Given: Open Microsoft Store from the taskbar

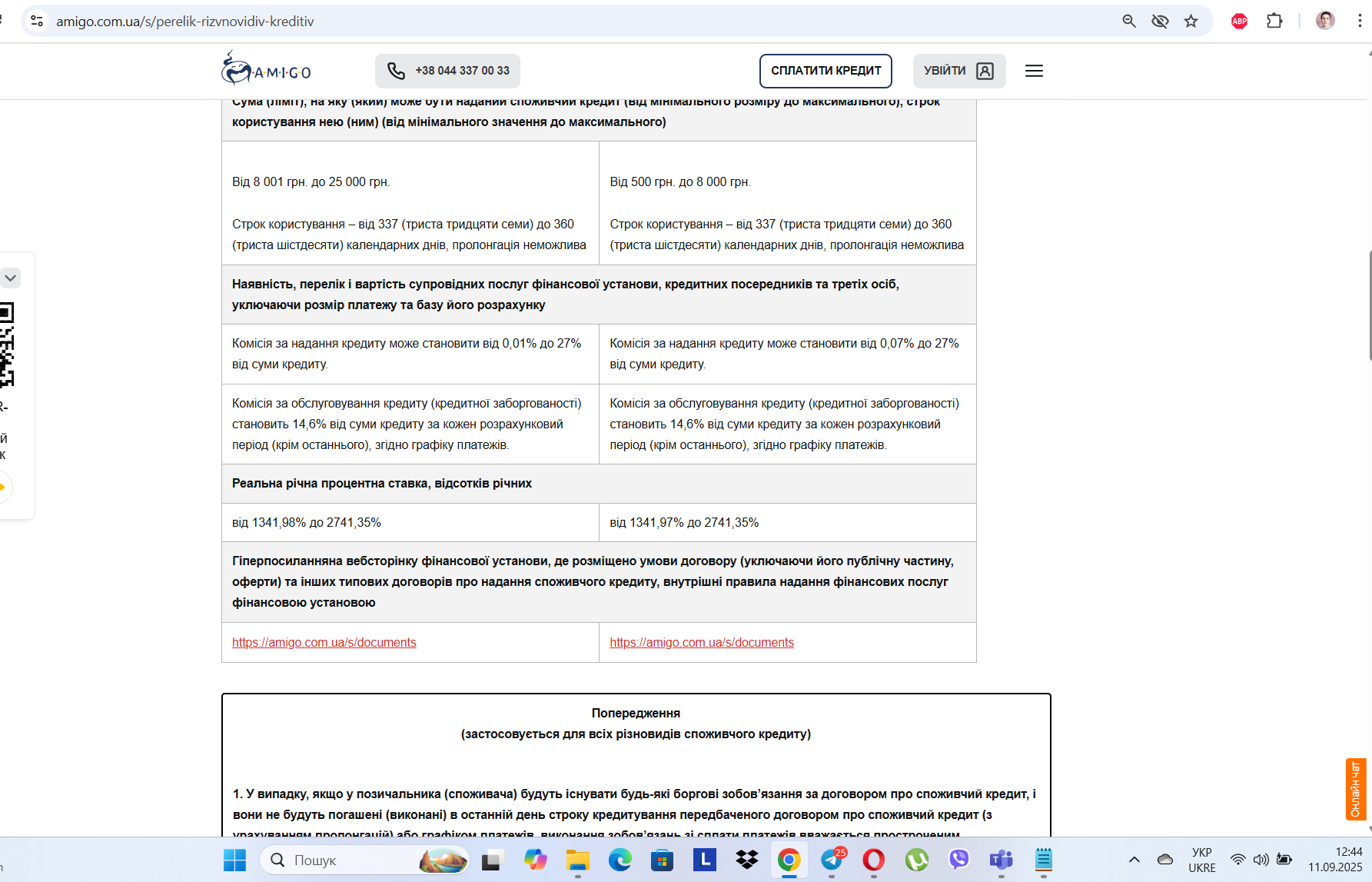Looking at the screenshot, I should 662,860.
